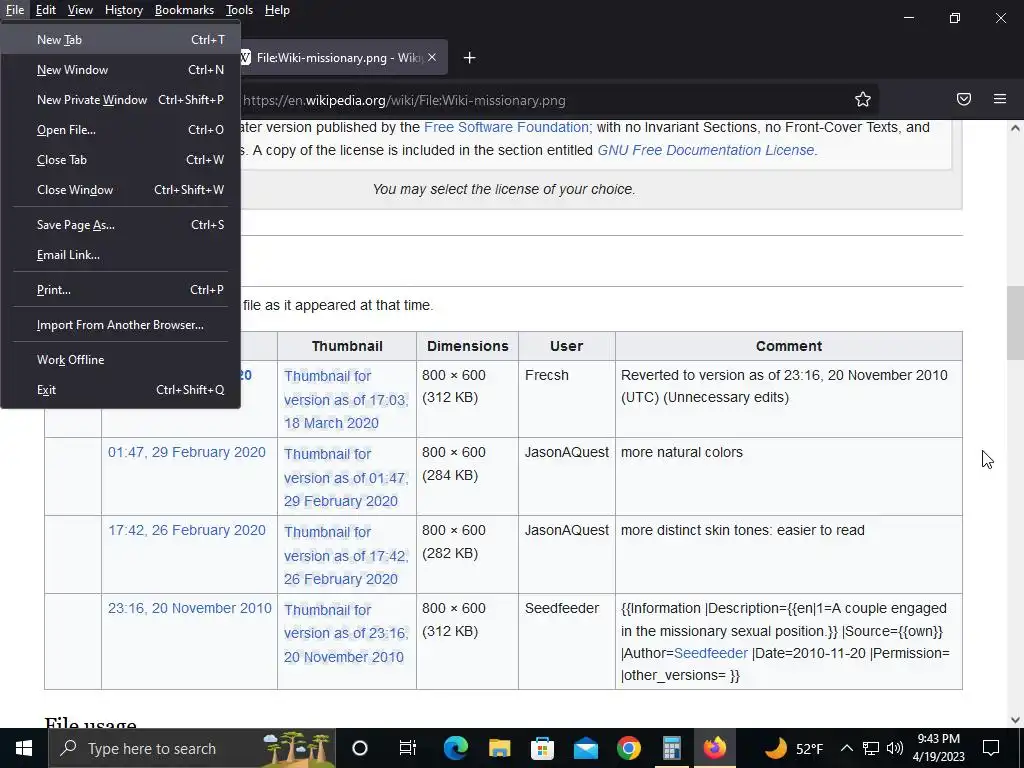The image size is (1024, 768).
Task: Click the "Comment" column header
Action: (x=789, y=346)
